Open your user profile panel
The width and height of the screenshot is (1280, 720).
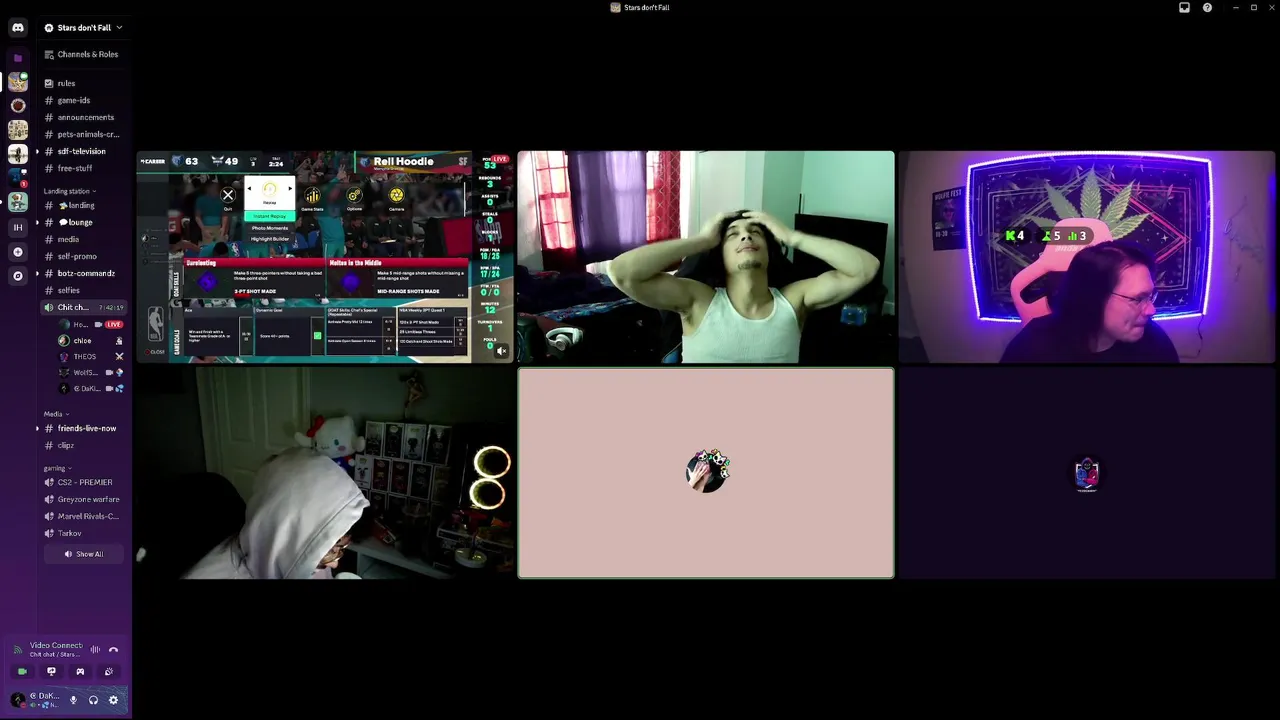(x=37, y=700)
